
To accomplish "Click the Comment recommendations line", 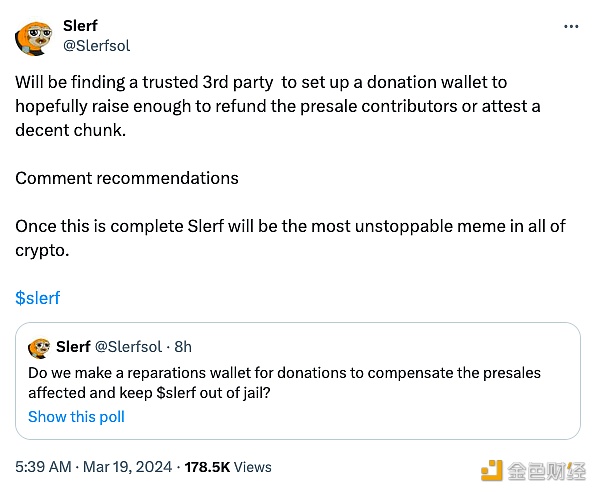I will tap(127, 178).
